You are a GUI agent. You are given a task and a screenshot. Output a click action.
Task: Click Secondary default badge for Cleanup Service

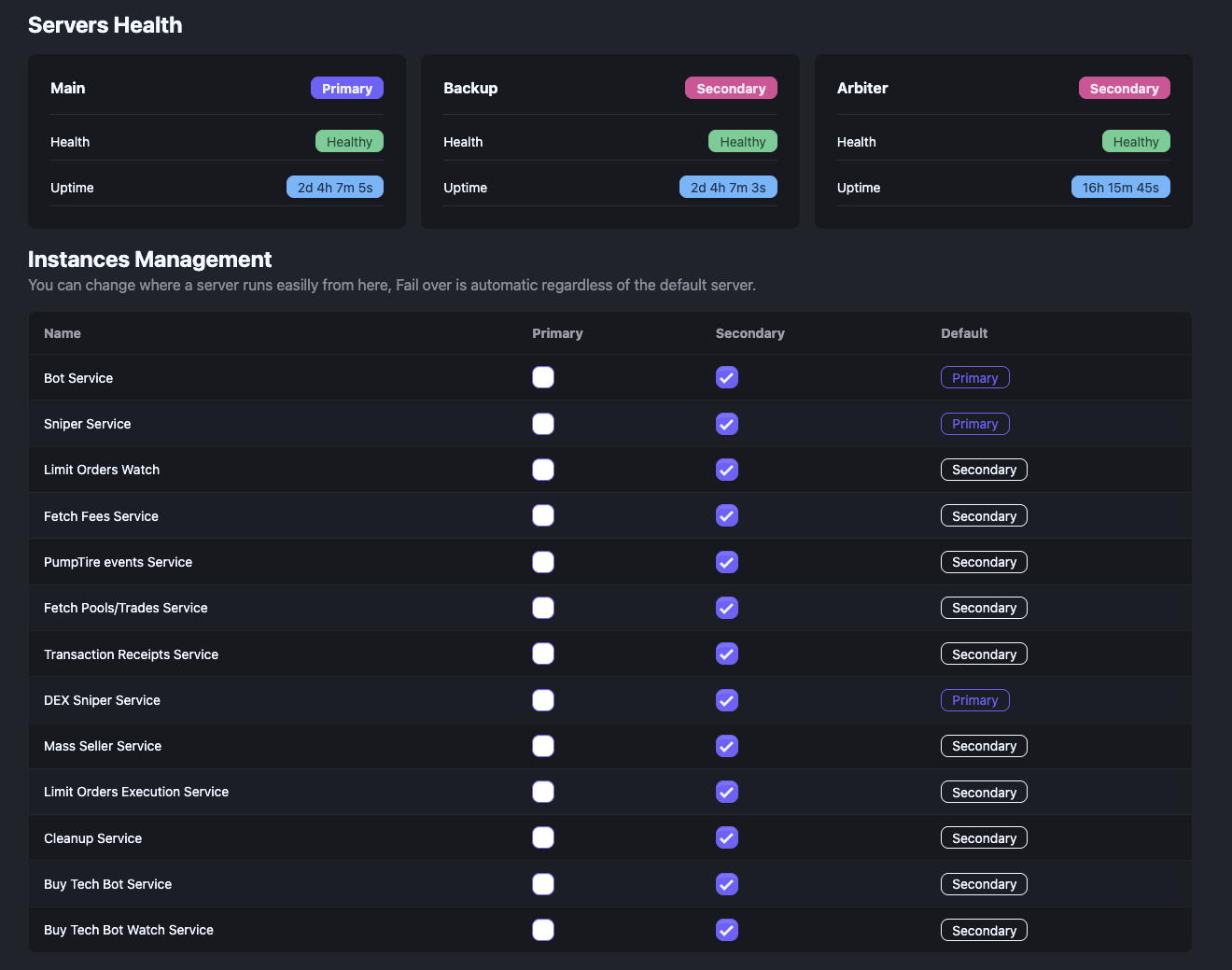(984, 837)
